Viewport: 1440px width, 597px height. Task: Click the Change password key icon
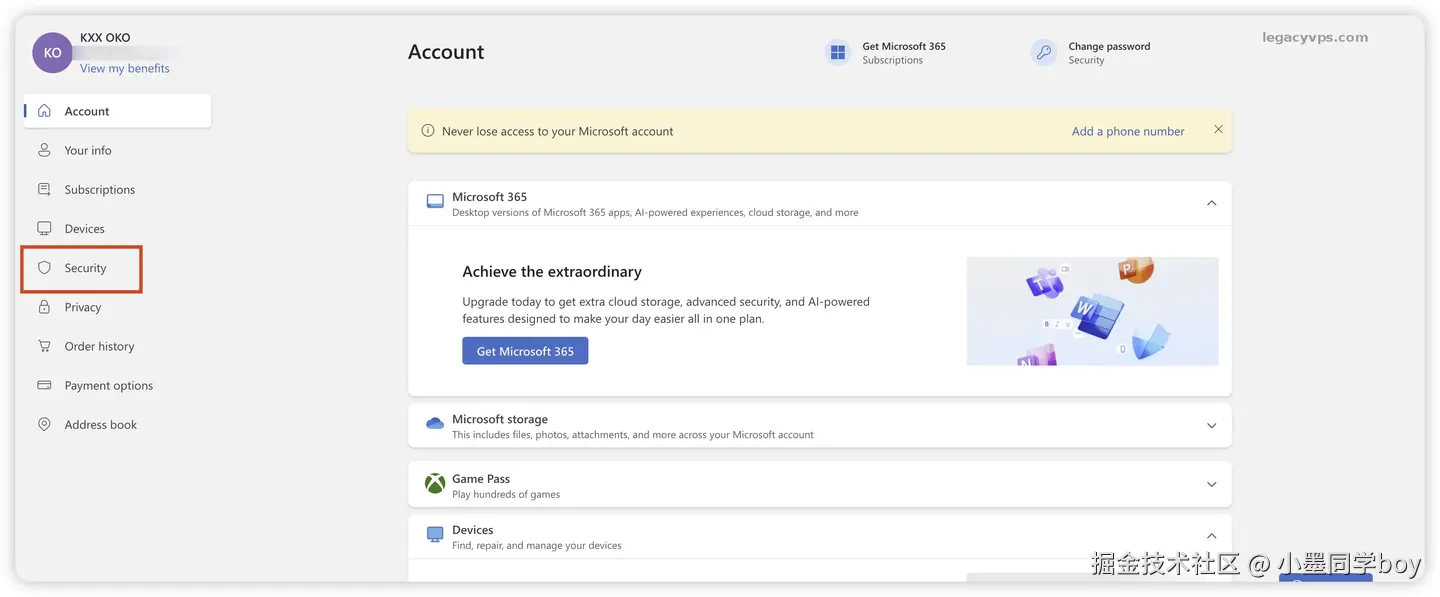point(1043,53)
